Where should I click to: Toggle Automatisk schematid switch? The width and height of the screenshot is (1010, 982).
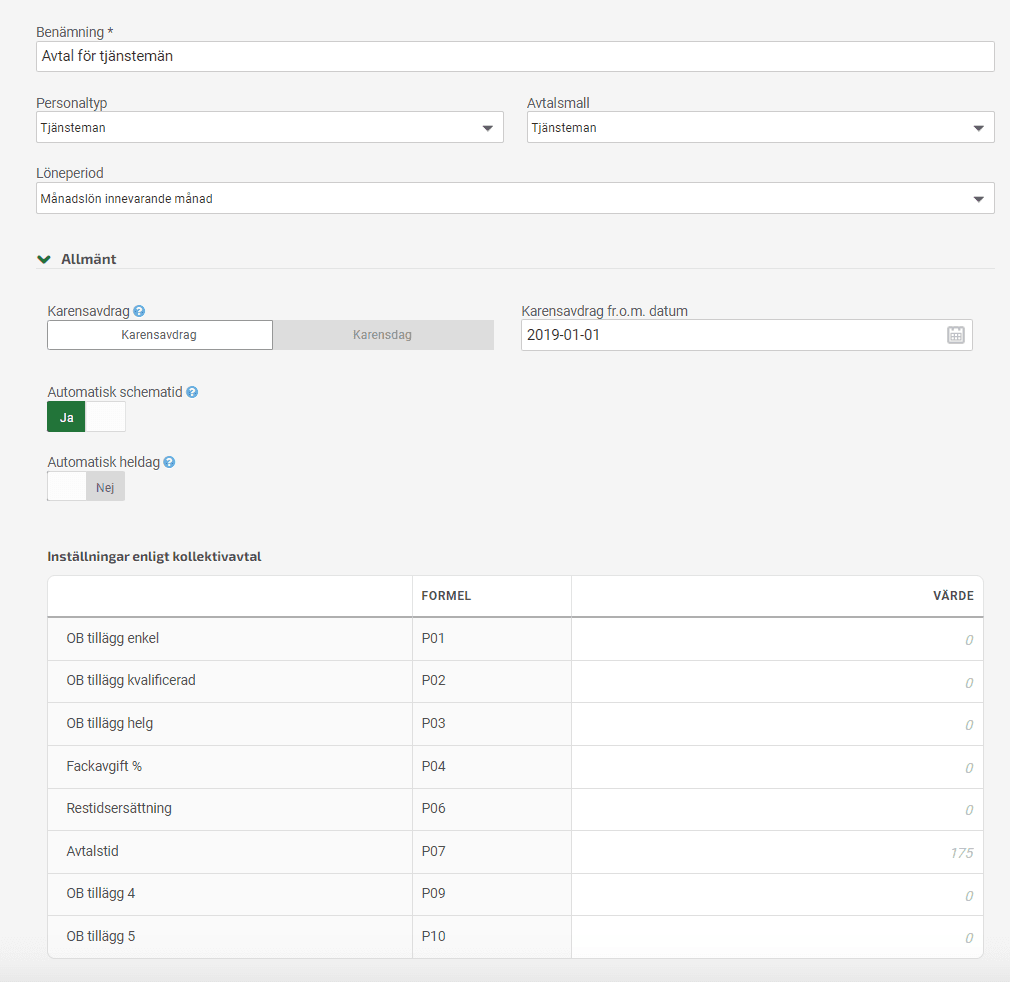click(x=86, y=417)
